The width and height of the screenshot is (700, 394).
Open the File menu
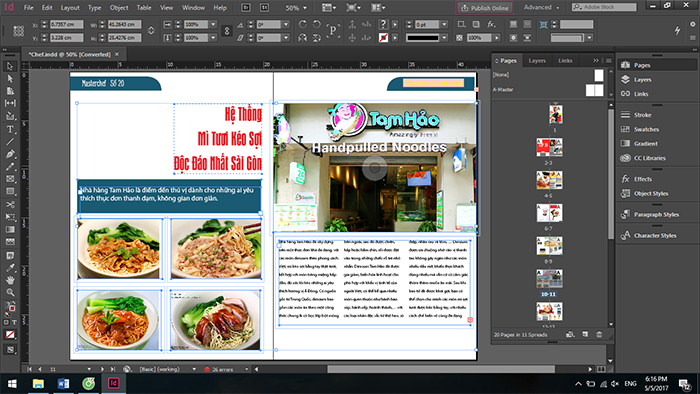point(29,8)
